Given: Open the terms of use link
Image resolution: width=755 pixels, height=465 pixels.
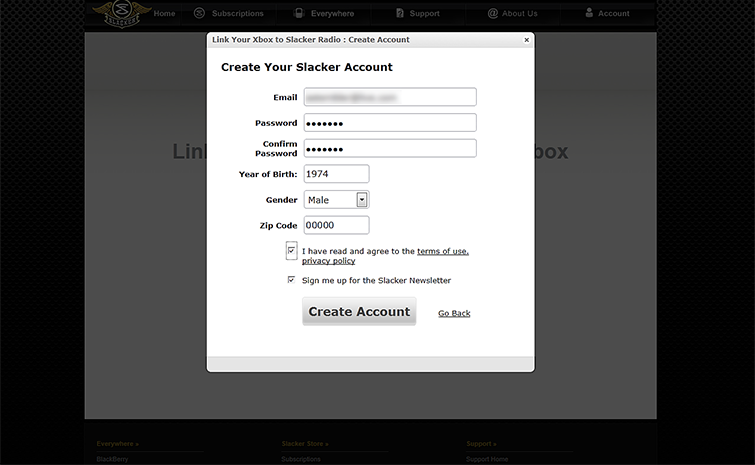Looking at the screenshot, I should (442, 251).
